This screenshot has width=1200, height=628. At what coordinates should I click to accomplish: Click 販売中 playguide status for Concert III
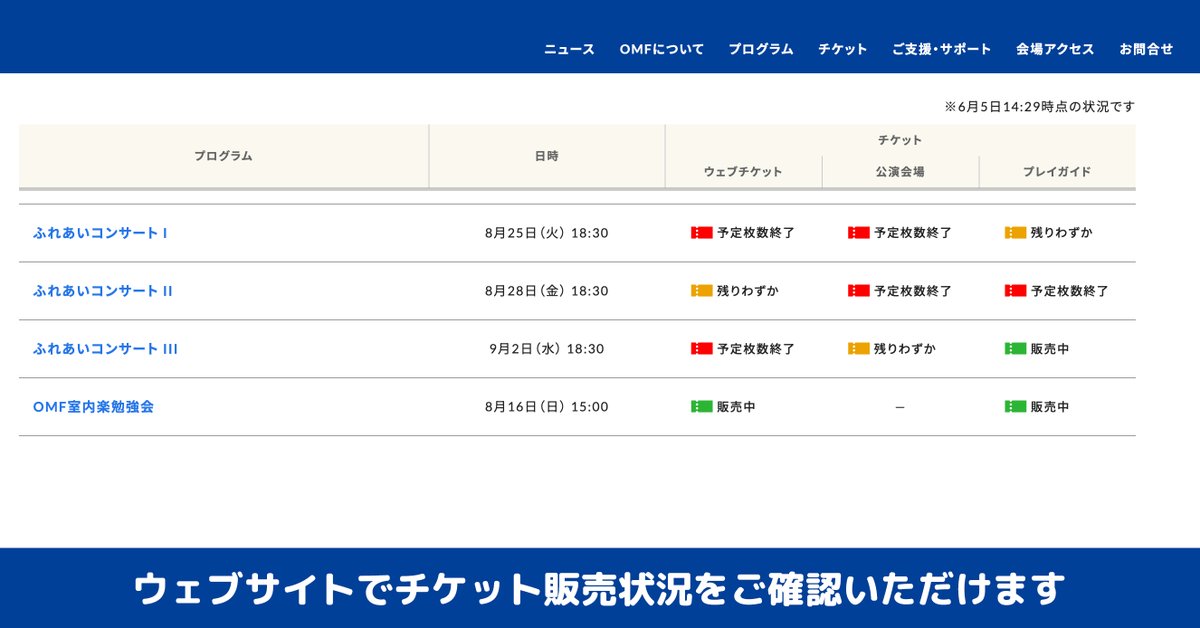point(1049,349)
